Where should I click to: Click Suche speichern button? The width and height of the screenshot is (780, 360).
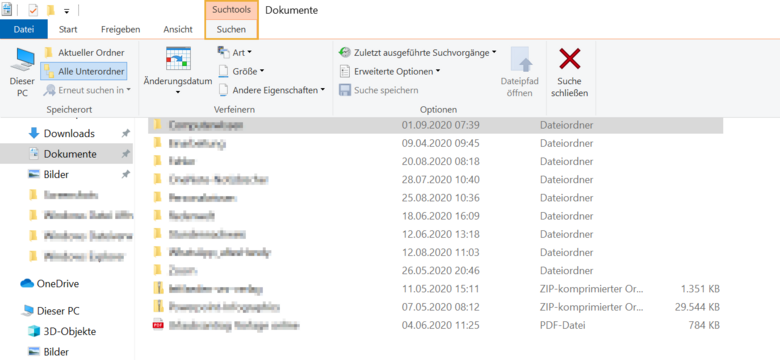379,90
